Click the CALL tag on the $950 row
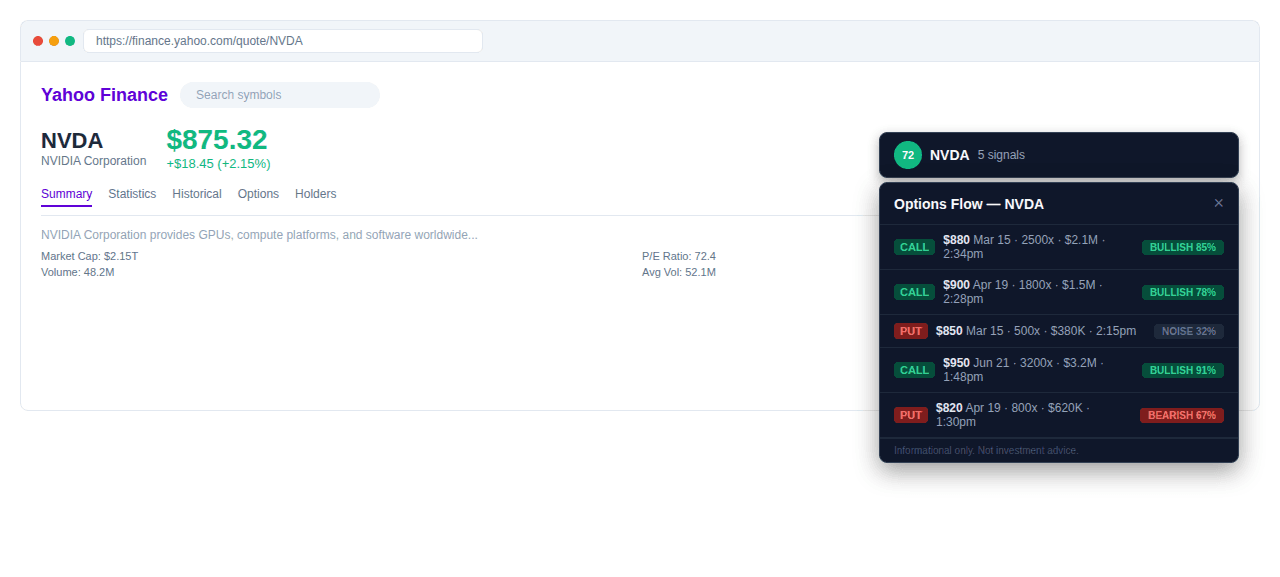 click(x=914, y=370)
